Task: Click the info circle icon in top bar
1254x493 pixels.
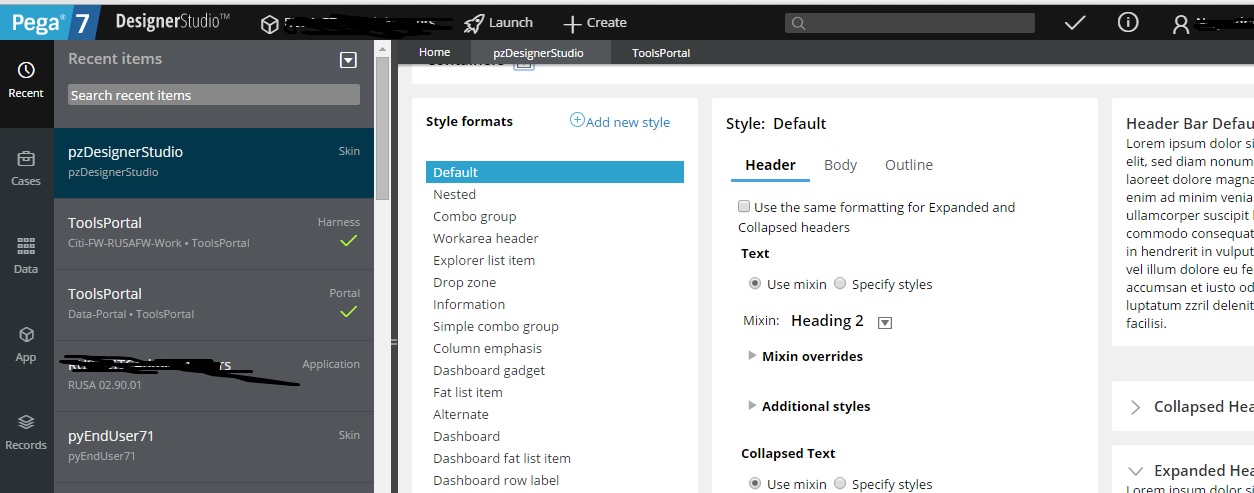Action: coord(1128,22)
